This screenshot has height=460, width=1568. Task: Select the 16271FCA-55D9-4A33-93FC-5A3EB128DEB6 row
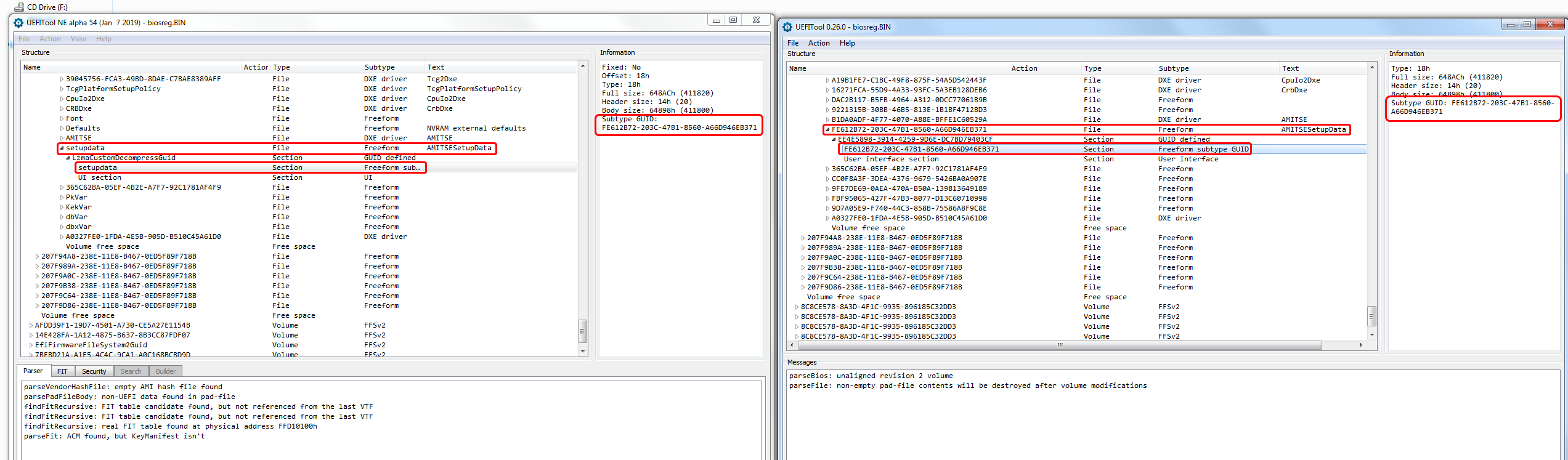[1077, 90]
